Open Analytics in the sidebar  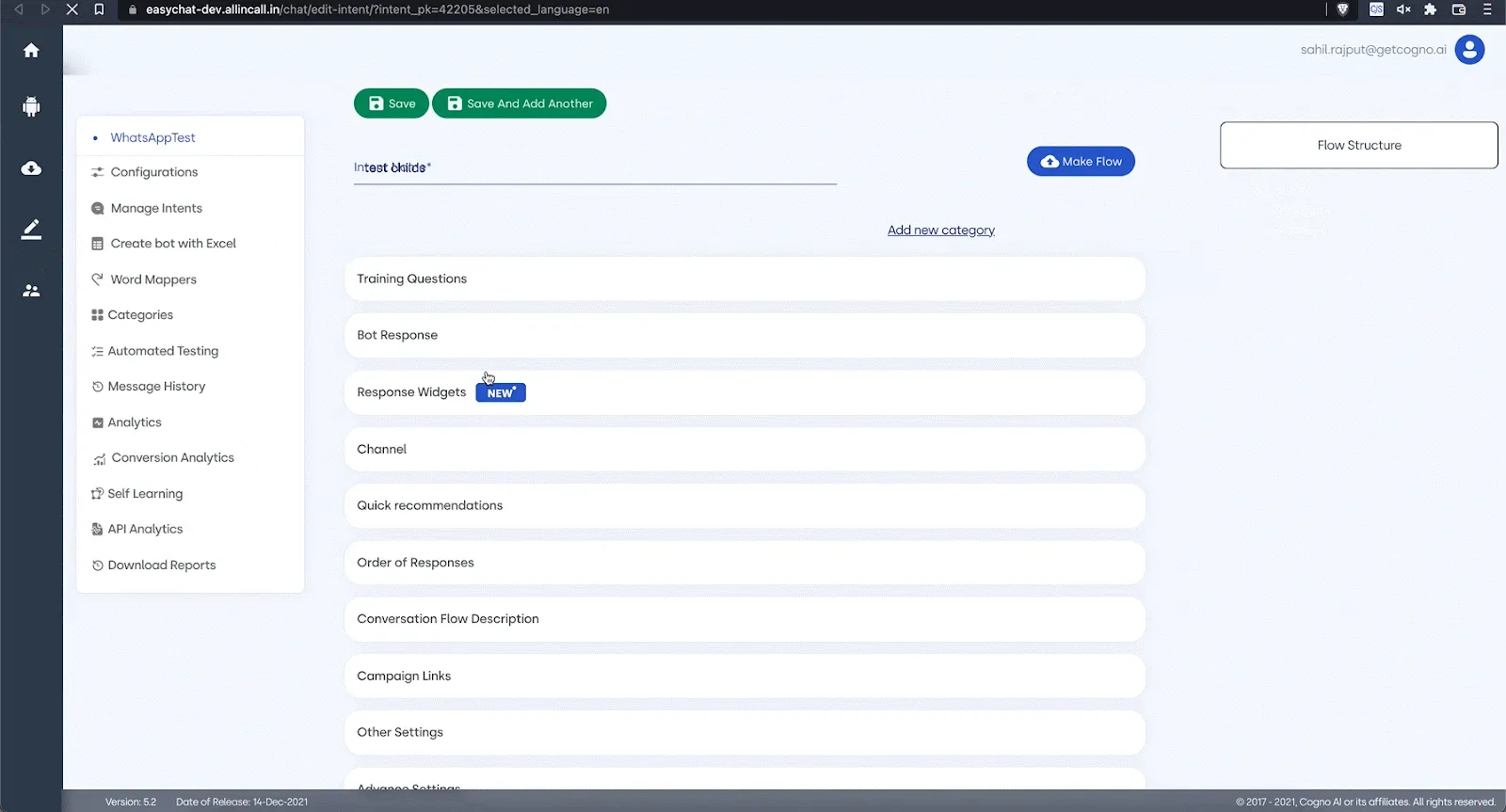tap(135, 422)
